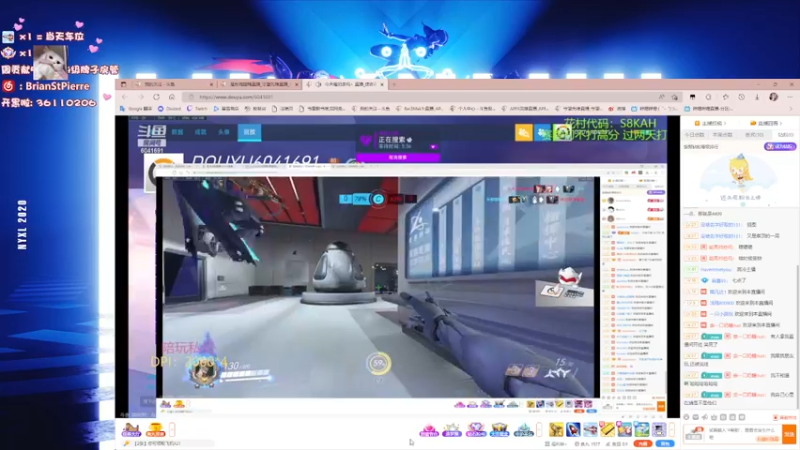The height and width of the screenshot is (450, 800).
Task: Open the Twitch bookmark
Action: tap(197, 109)
